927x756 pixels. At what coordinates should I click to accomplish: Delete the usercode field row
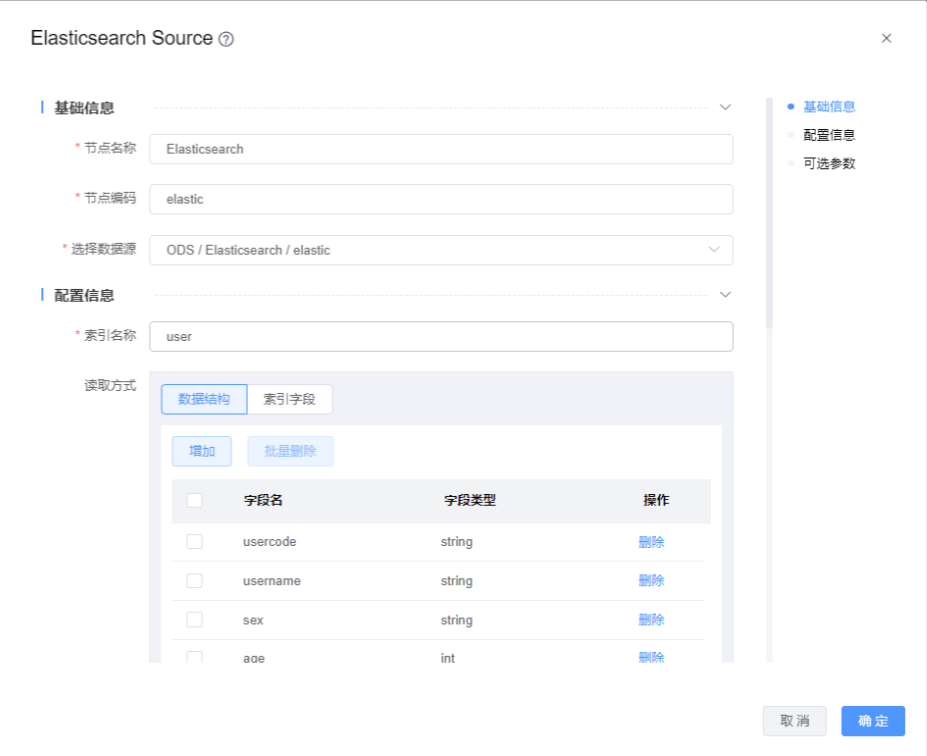(x=651, y=542)
